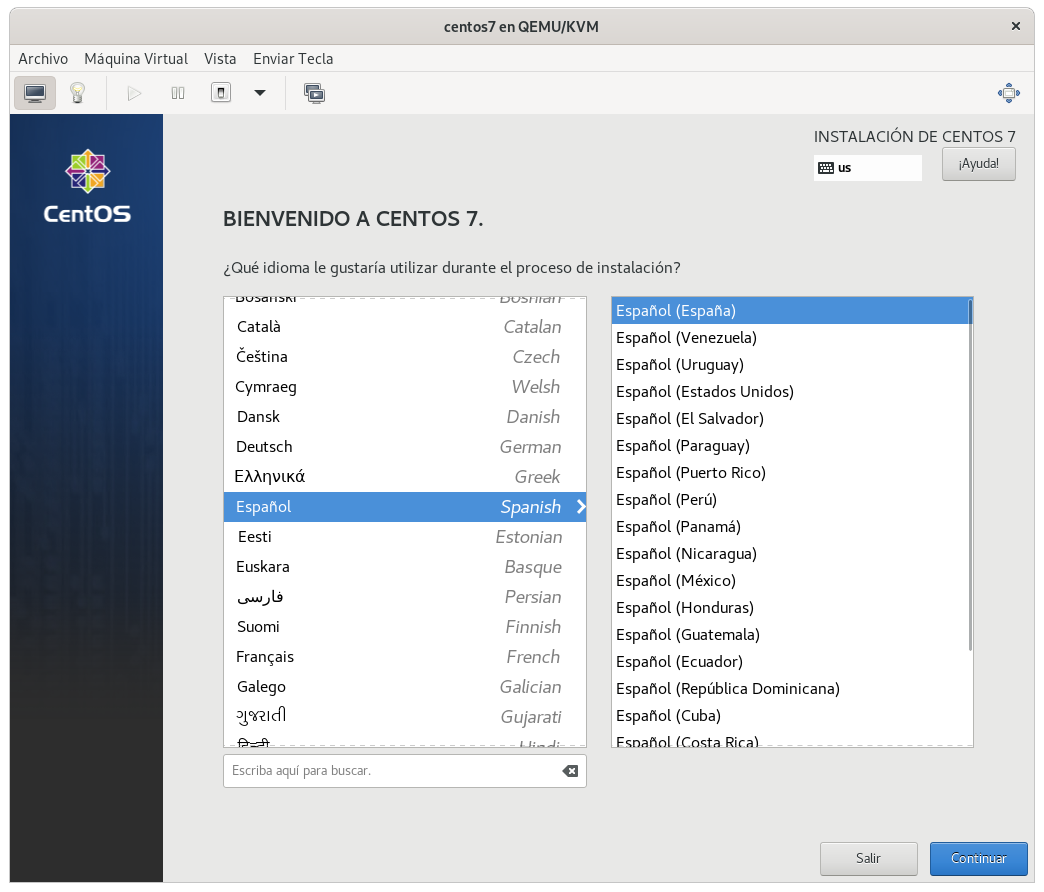This screenshot has height=892, width=1044.
Task: Click the us keyboard layout indicator
Action: point(867,168)
